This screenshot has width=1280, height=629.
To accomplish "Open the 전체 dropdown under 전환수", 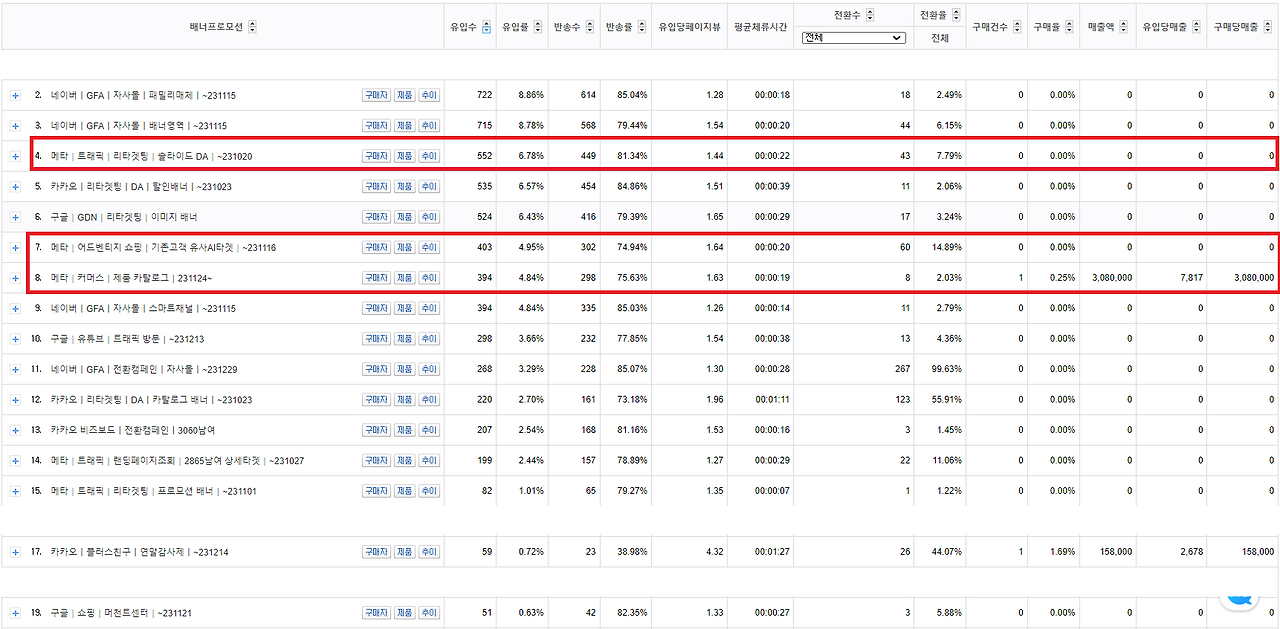I will point(854,38).
